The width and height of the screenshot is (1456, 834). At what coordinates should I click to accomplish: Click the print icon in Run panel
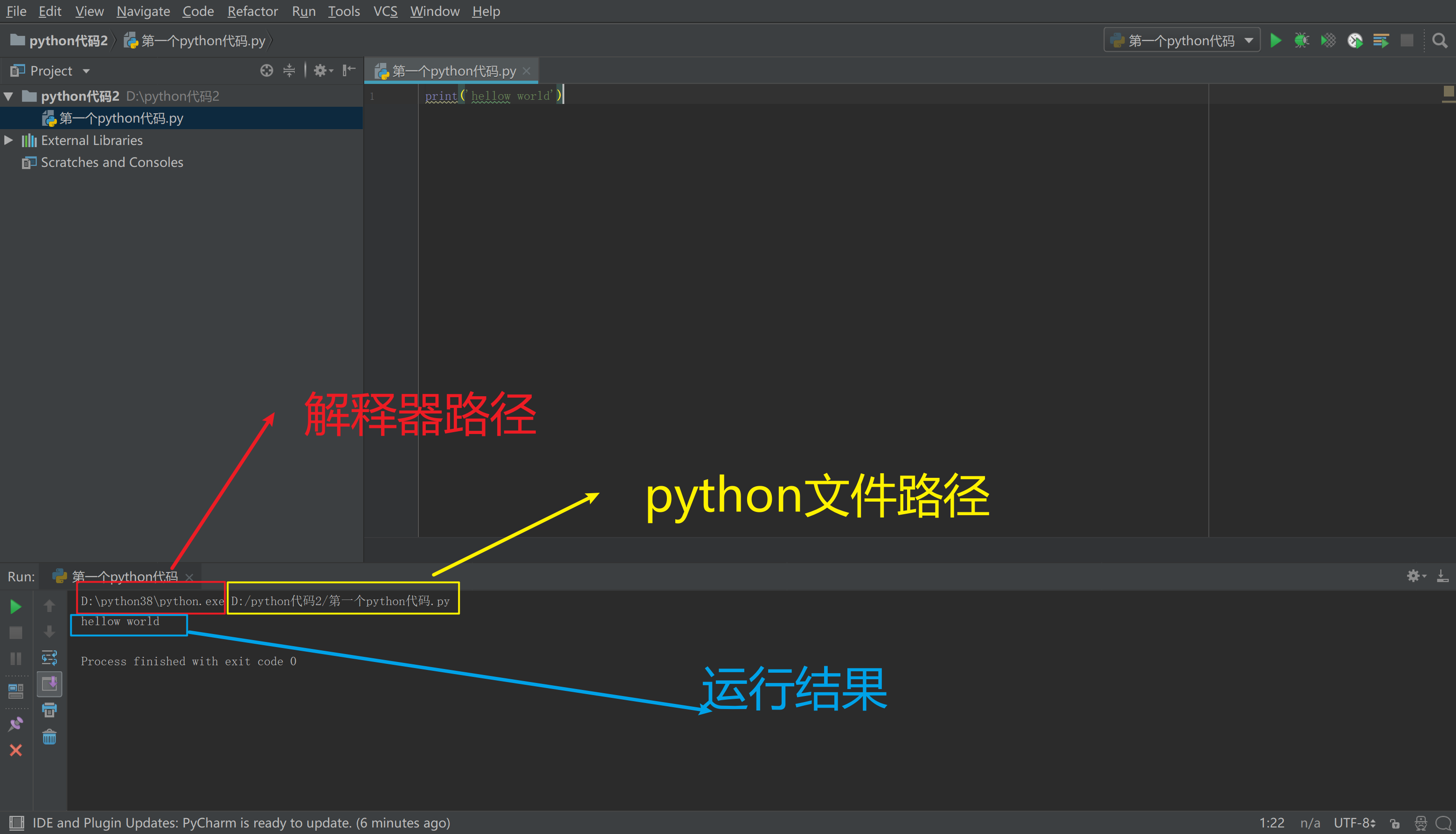tap(49, 710)
